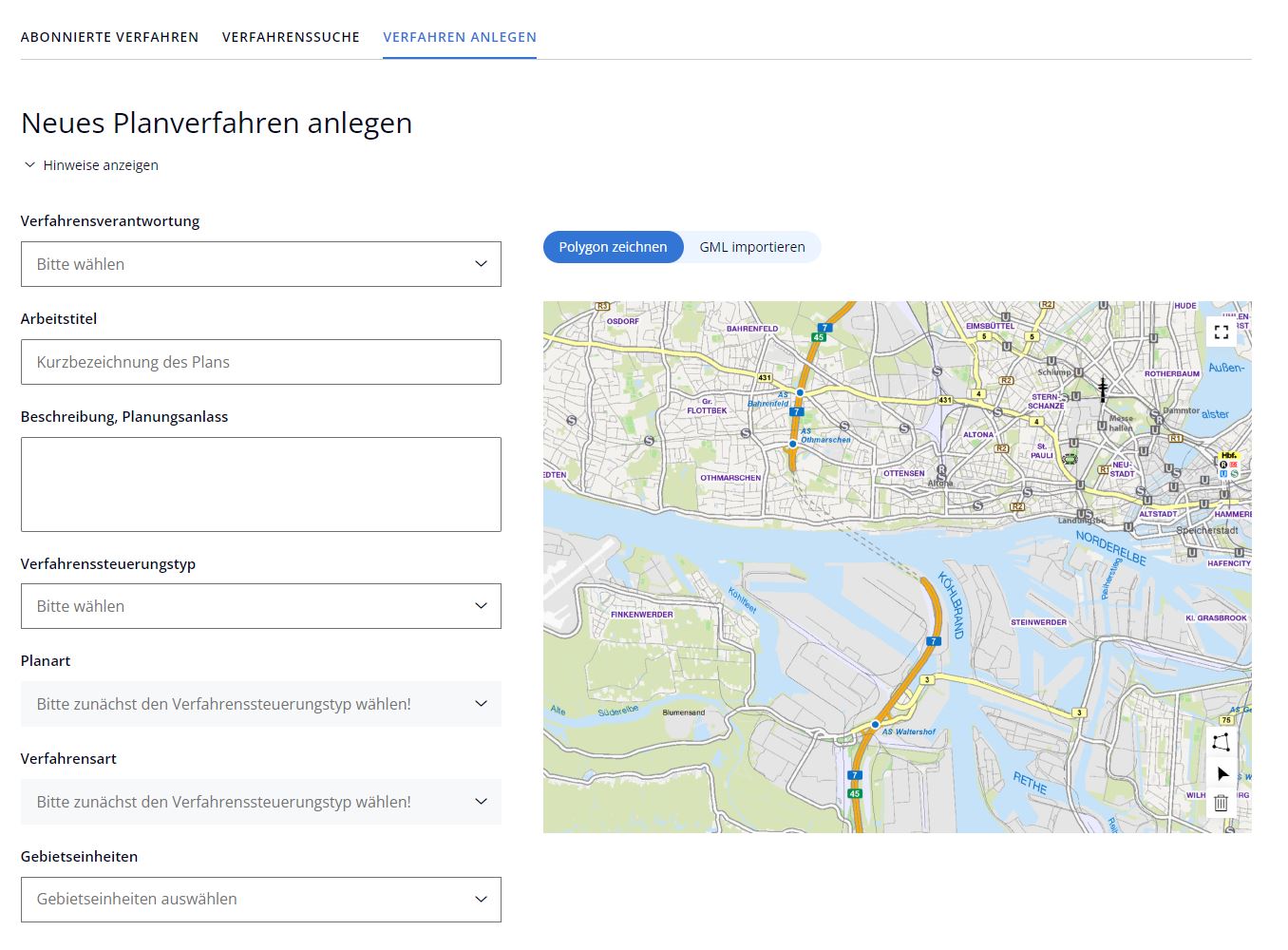Screen dimensions: 1288x950
Task: Click the S-Bahn symbol near the Hauptbahnhof
Action: pos(1235,473)
